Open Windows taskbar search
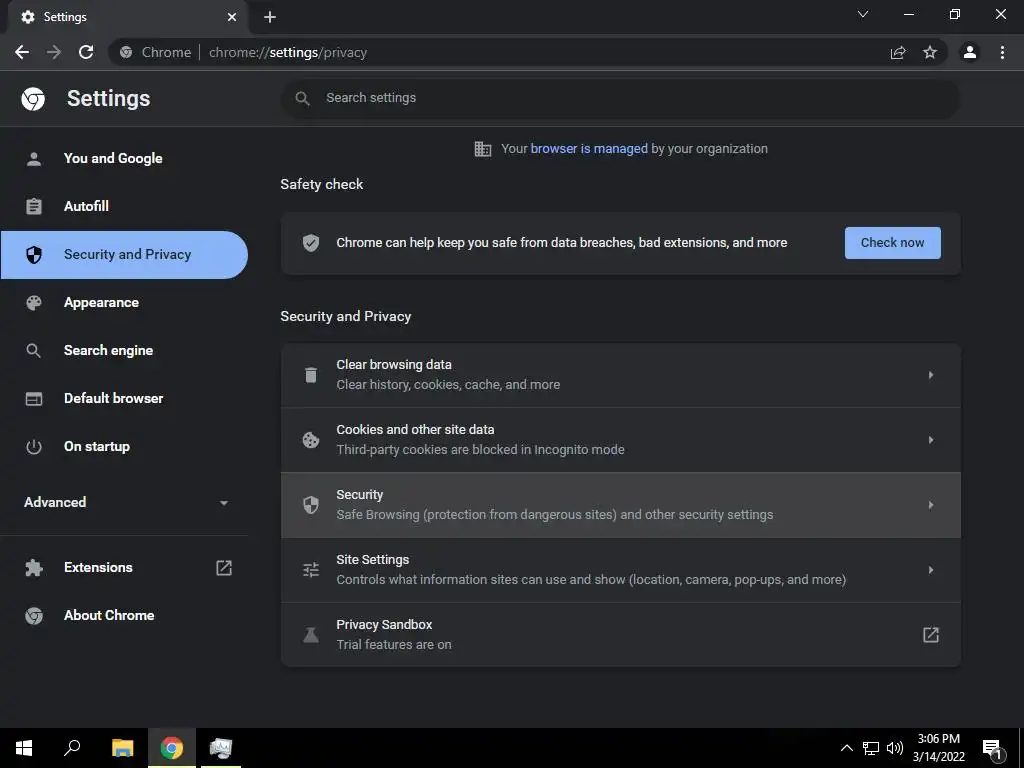The height and width of the screenshot is (768, 1024). (72, 748)
